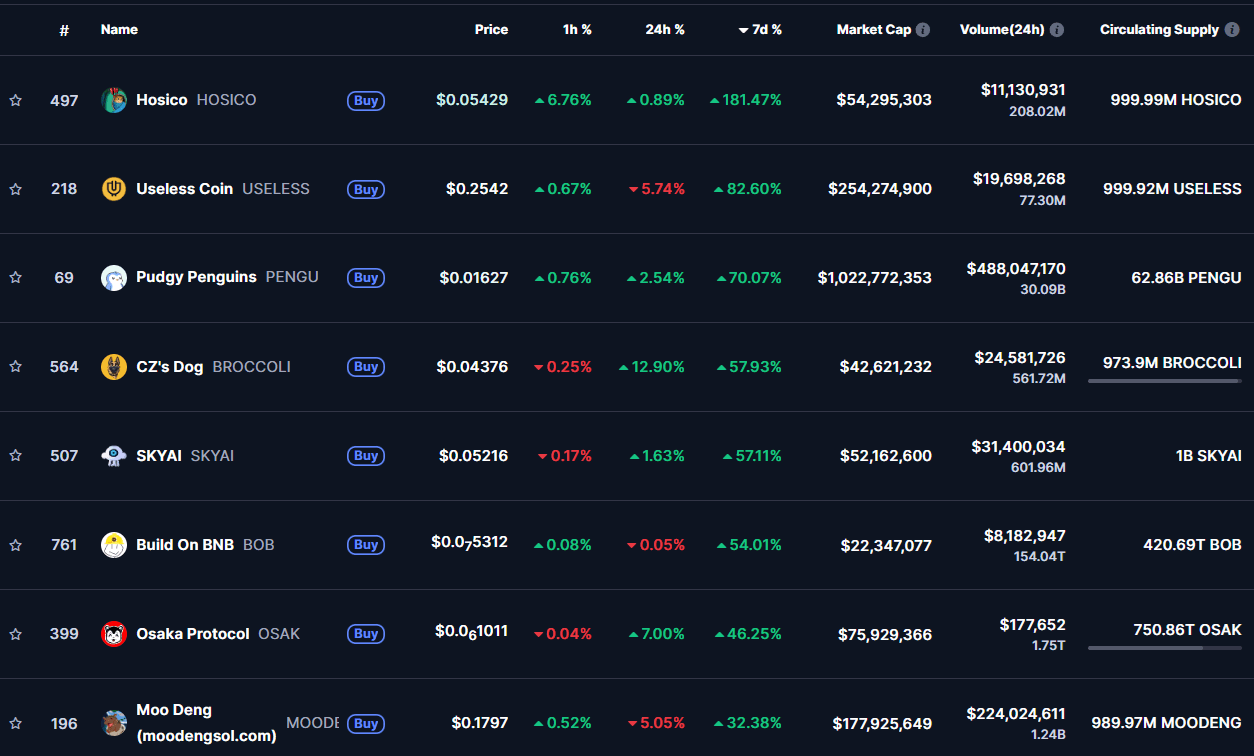Toggle the favorite star for CZ's Dog
The width and height of the screenshot is (1254, 756).
pos(15,366)
